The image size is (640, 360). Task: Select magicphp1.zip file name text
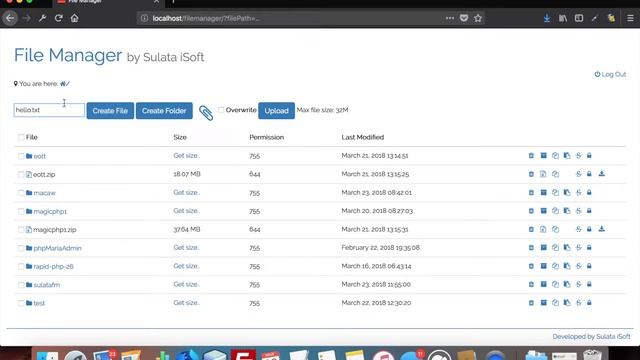pos(55,229)
